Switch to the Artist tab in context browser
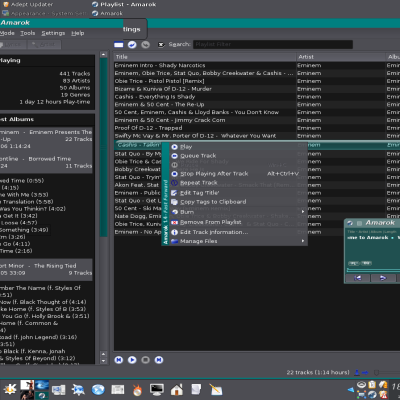Image resolution: width=400 pixels, height=400 pixels. 44,45
